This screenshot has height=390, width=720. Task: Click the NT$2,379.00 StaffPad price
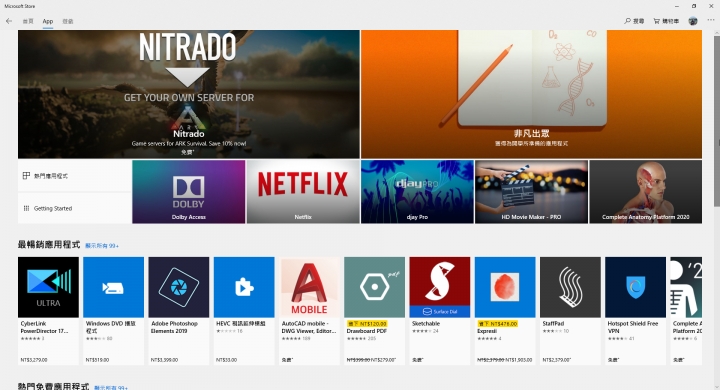(557, 360)
